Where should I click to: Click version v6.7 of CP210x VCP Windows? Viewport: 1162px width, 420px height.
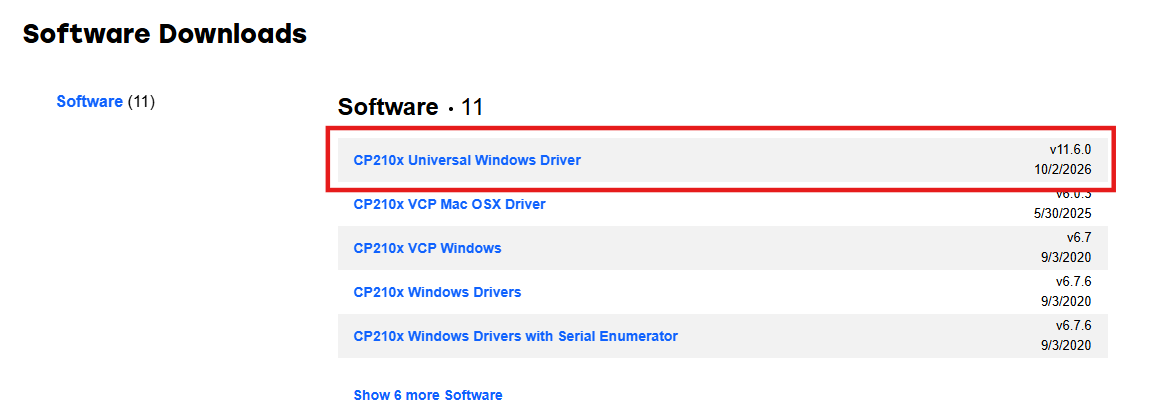tap(1078, 238)
